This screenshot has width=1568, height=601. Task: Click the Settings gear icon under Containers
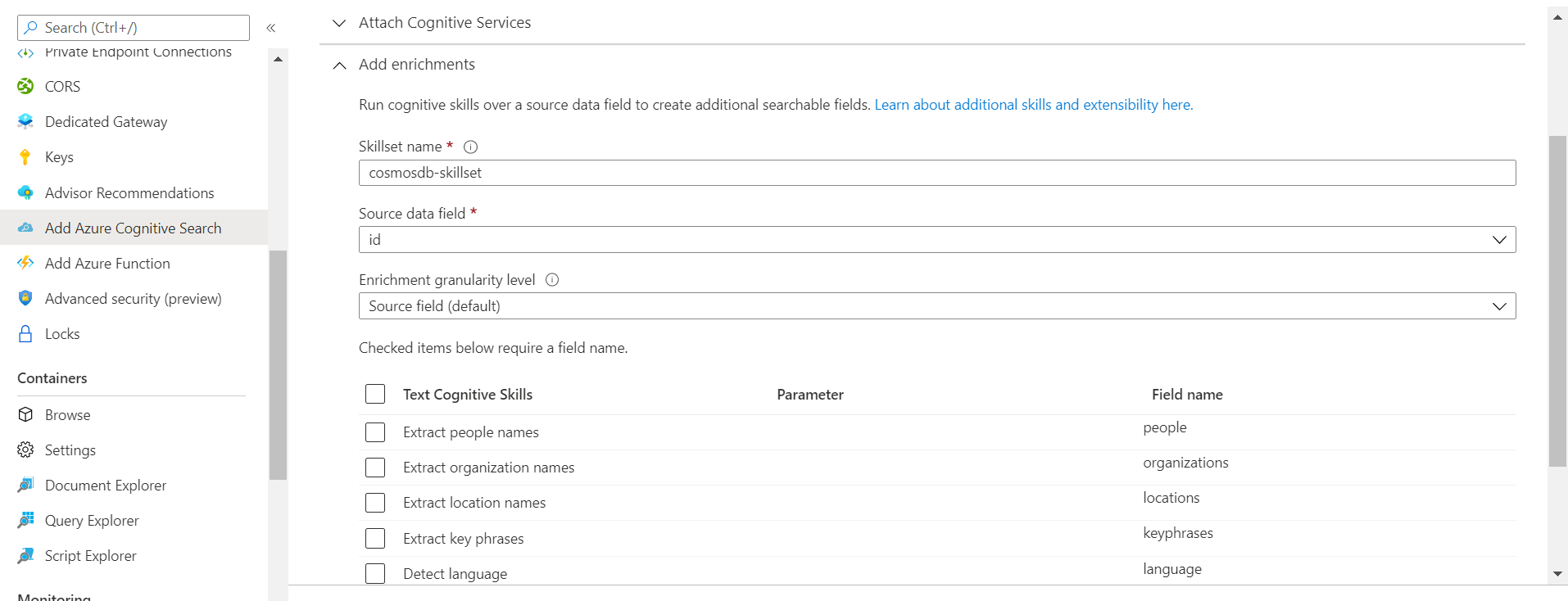click(26, 450)
